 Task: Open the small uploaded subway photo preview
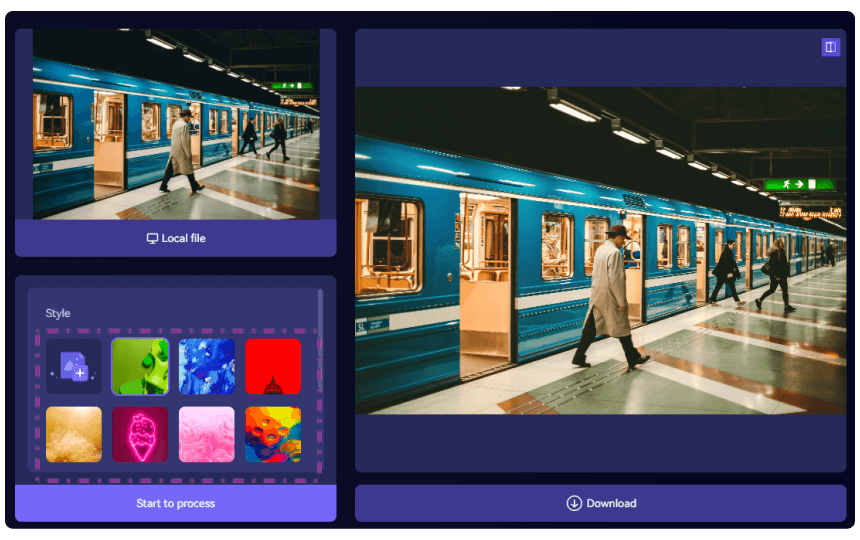pos(176,124)
